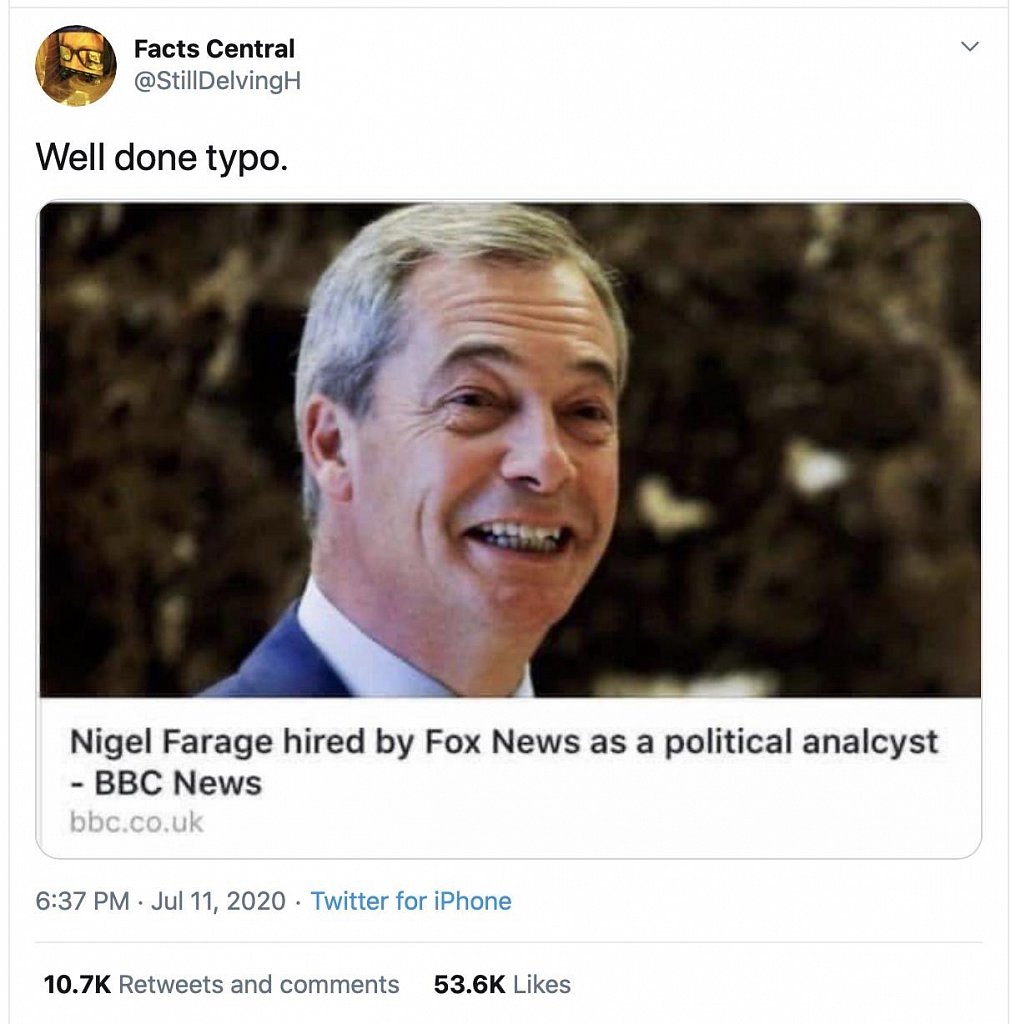View the 10.7K retweet count
The width and height of the screenshot is (1011, 1024).
76,984
